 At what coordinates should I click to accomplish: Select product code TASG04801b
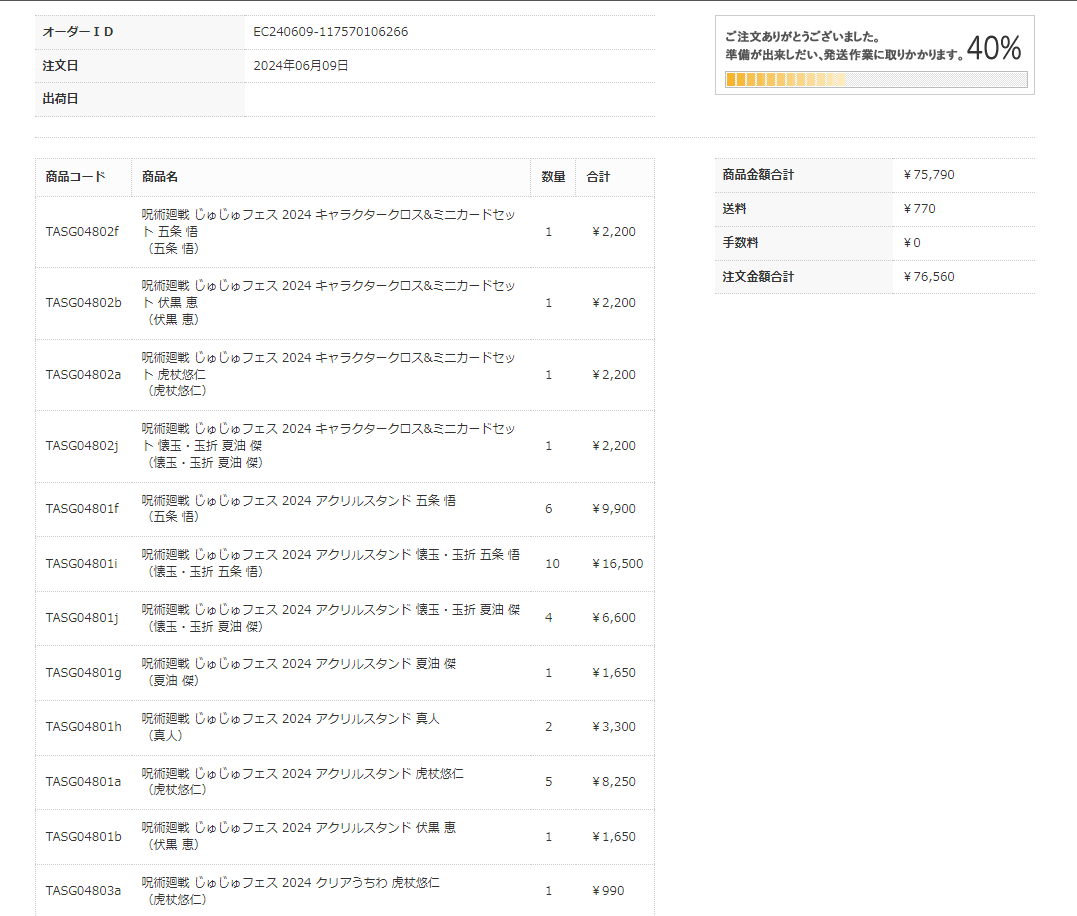[x=83, y=836]
